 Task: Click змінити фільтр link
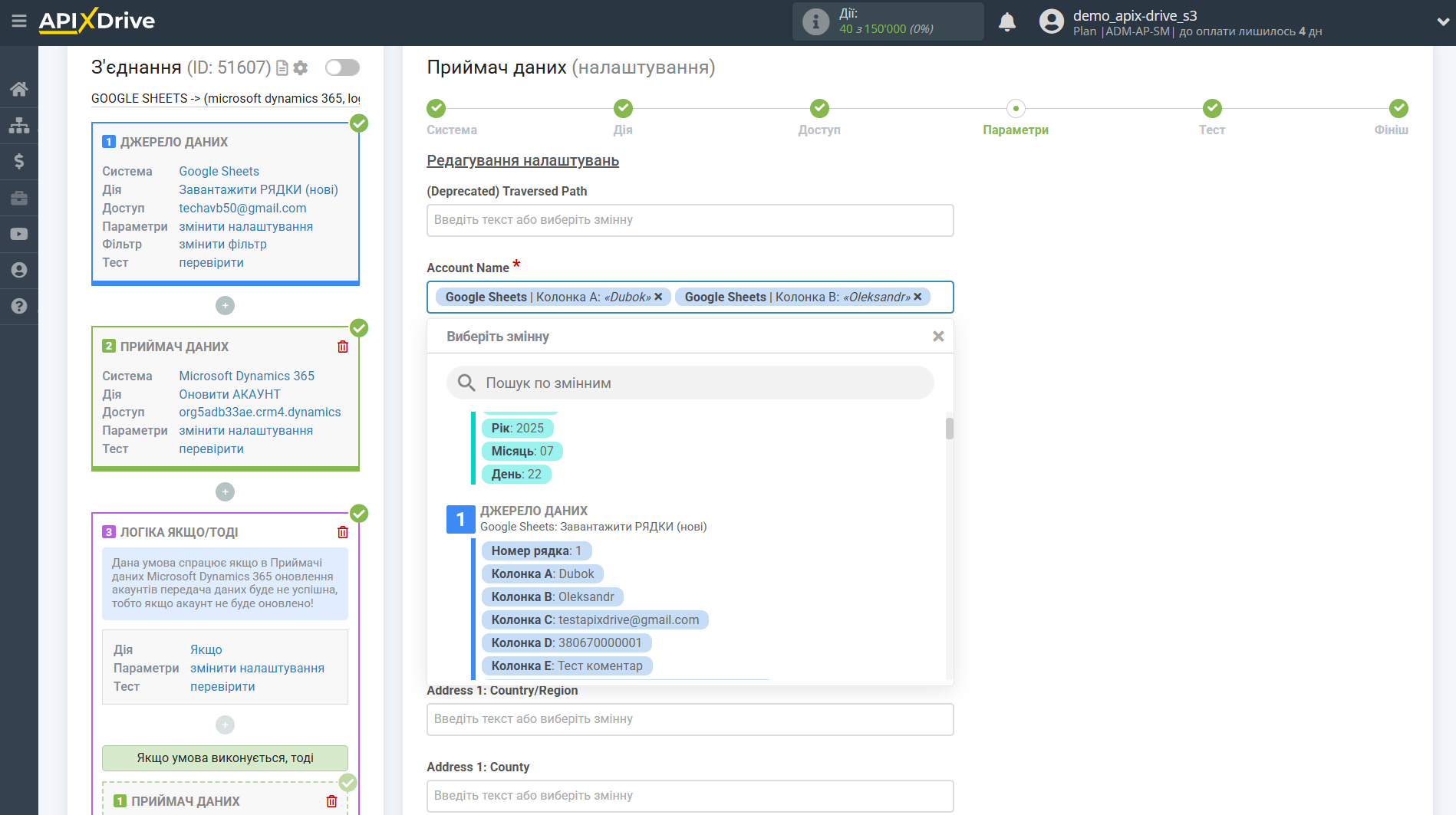pyautogui.click(x=222, y=244)
